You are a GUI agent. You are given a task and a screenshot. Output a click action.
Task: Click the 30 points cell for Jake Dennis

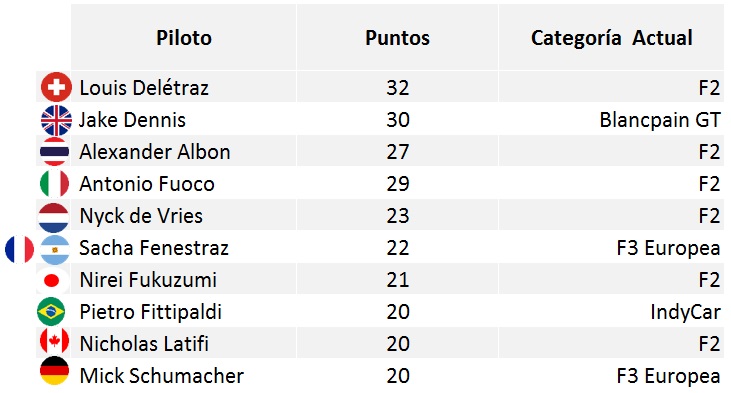[397, 119]
